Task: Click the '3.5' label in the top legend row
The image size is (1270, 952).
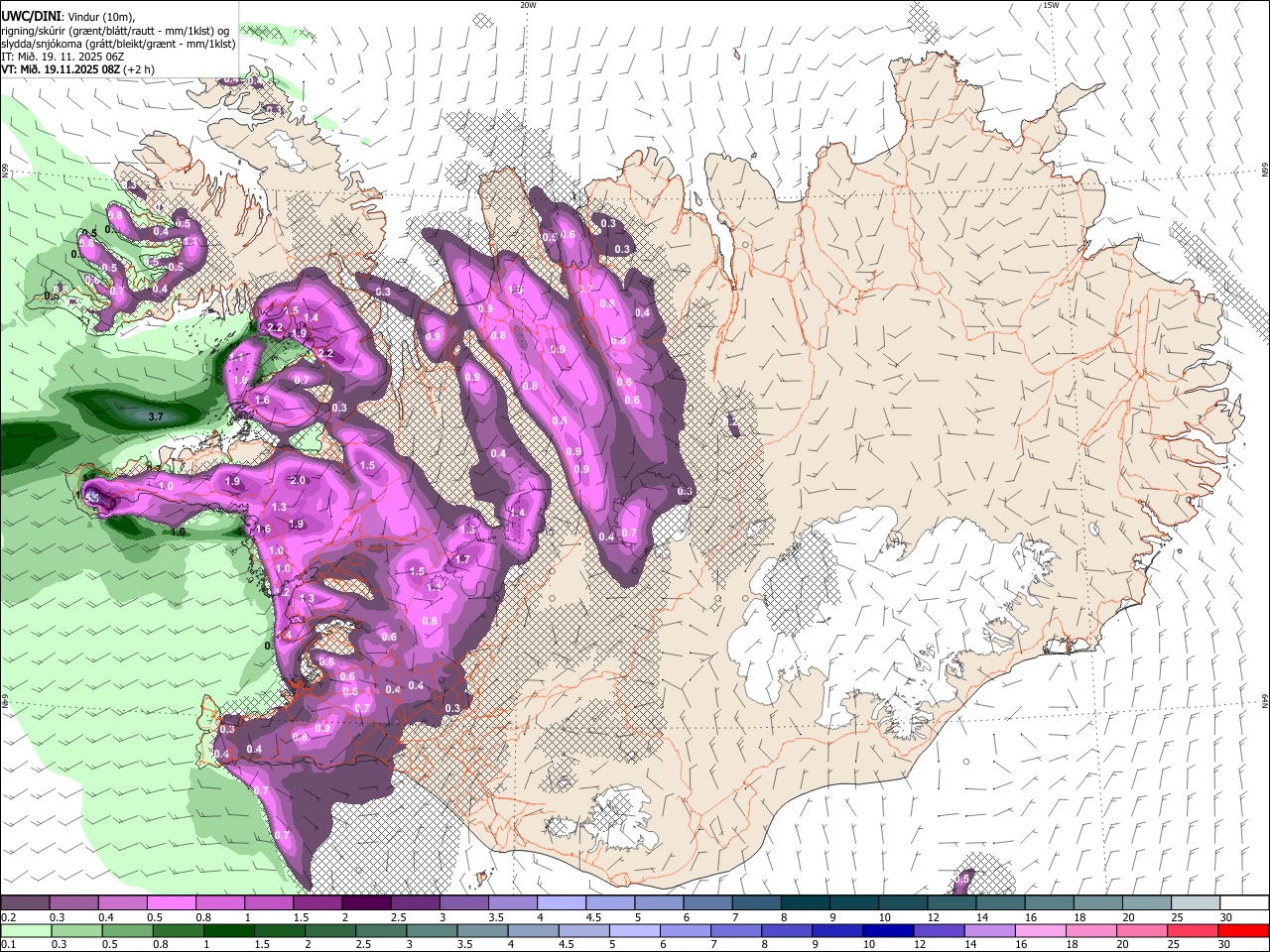Action: (496, 917)
